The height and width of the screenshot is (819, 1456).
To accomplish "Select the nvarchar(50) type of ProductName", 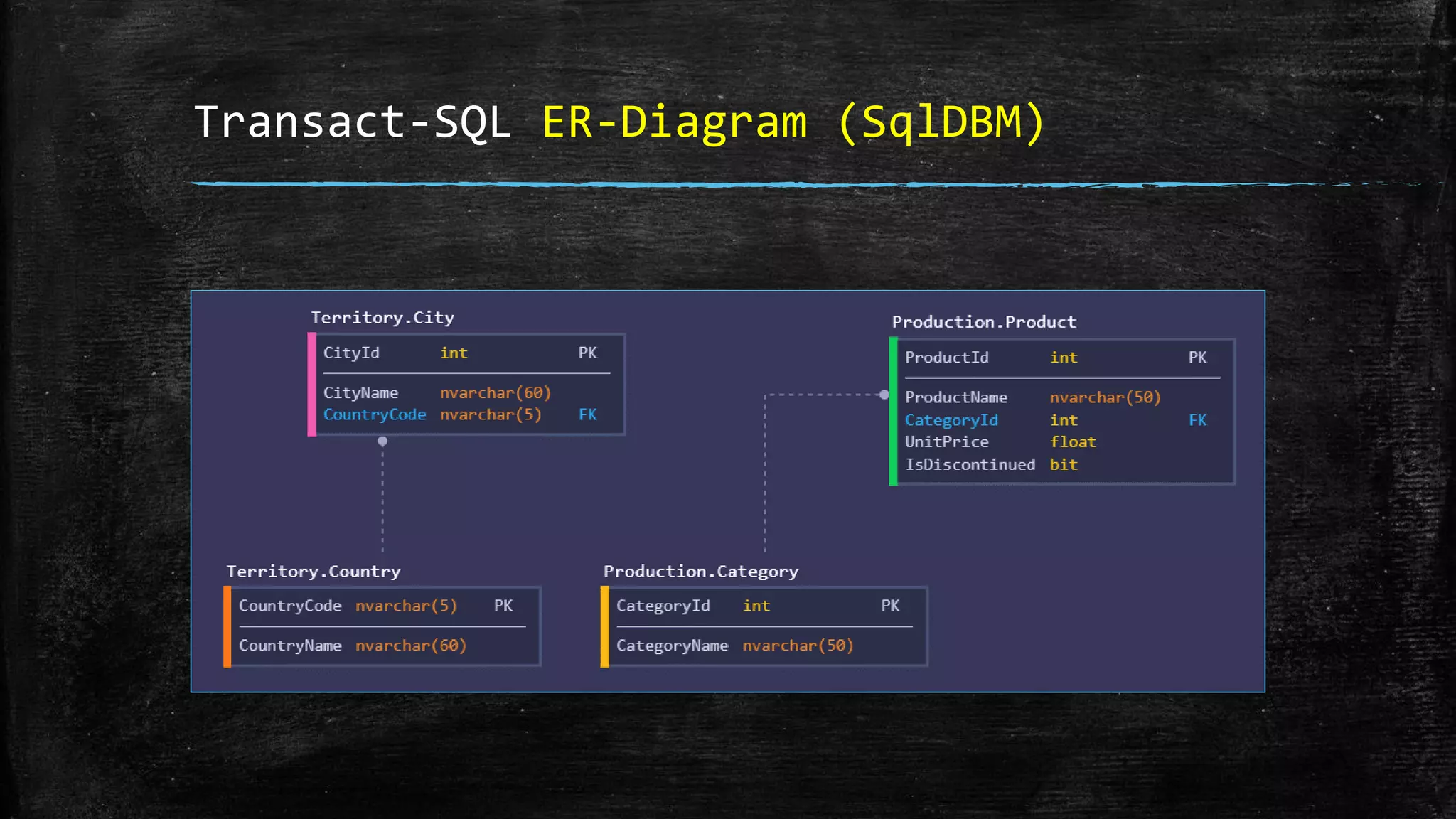I will coord(1106,397).
